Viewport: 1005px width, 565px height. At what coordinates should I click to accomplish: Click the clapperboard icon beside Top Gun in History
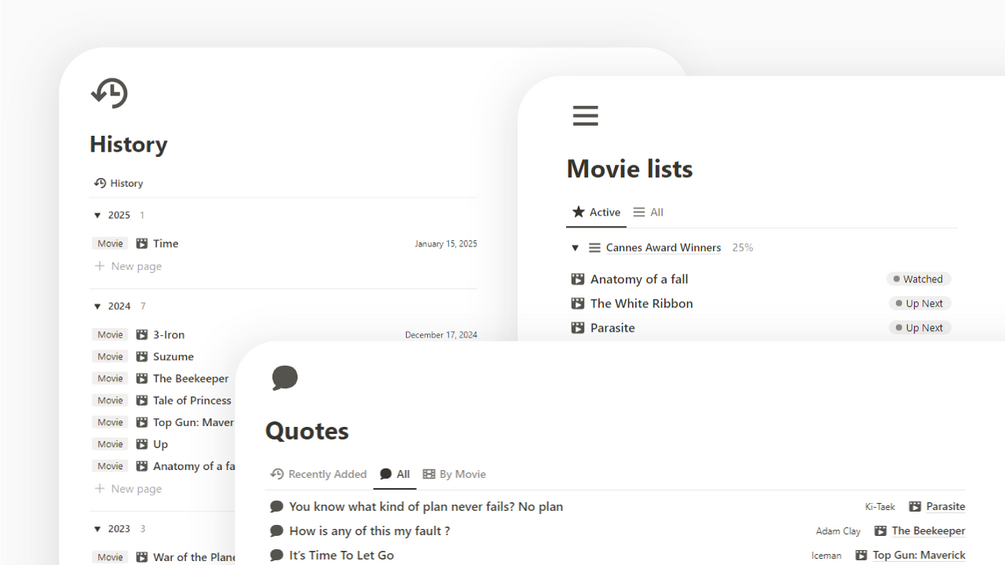(142, 422)
